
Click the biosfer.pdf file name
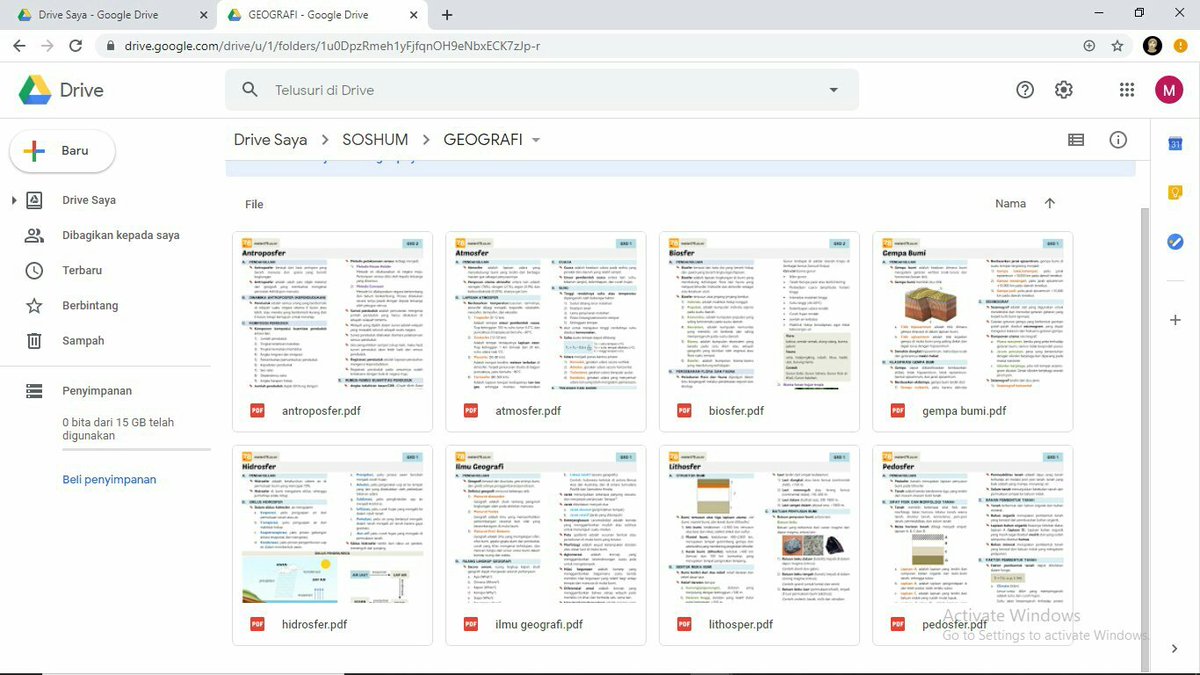coord(736,411)
